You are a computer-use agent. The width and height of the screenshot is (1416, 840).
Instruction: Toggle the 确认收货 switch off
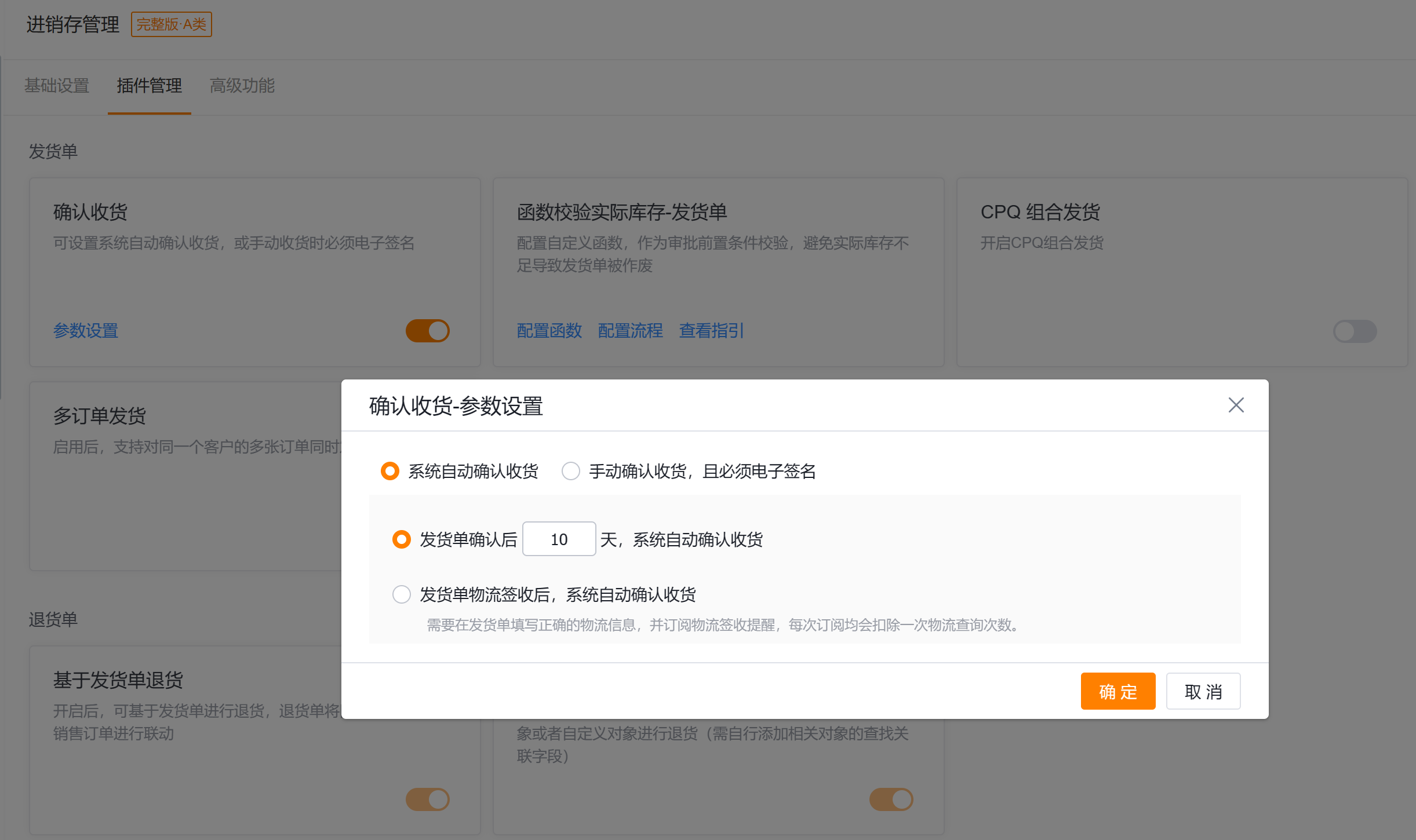click(428, 331)
